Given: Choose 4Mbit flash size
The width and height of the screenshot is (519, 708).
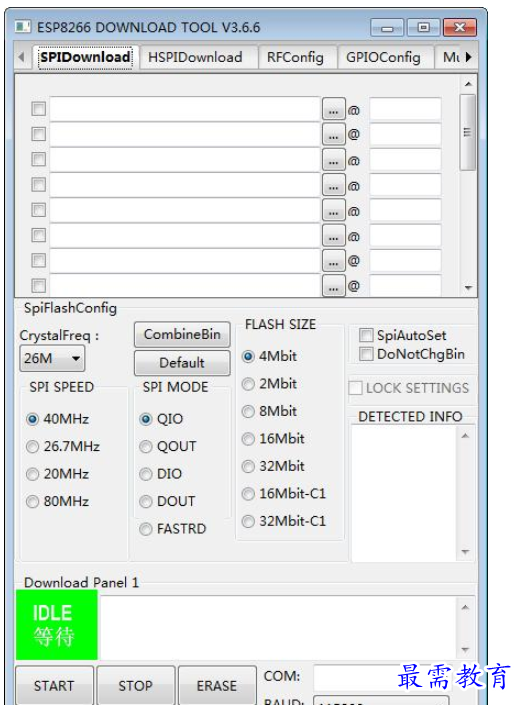Looking at the screenshot, I should point(269,356).
